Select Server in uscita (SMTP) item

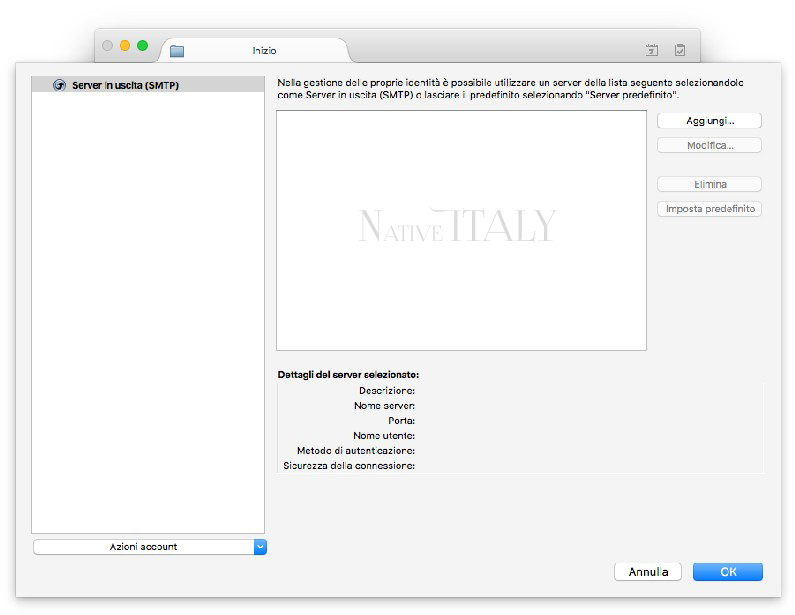(x=148, y=85)
